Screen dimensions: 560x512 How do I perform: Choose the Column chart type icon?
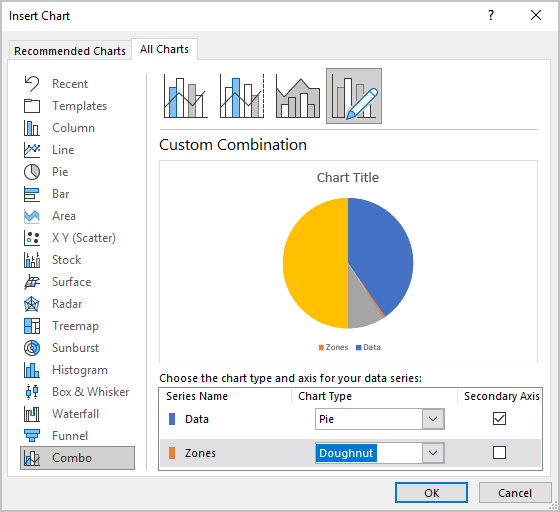[x=32, y=128]
